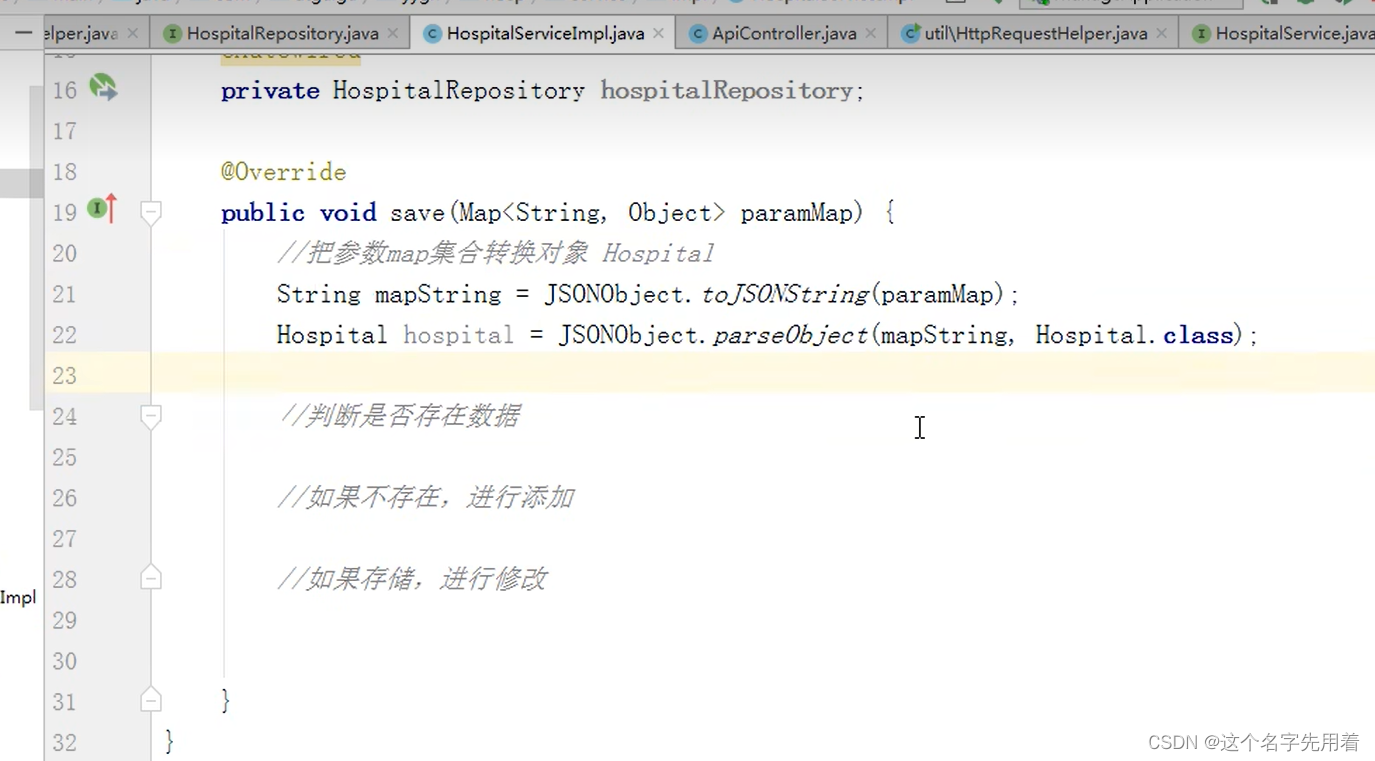Click the ApiController.java class icon
The height and width of the screenshot is (761, 1375).
pyautogui.click(x=698, y=33)
